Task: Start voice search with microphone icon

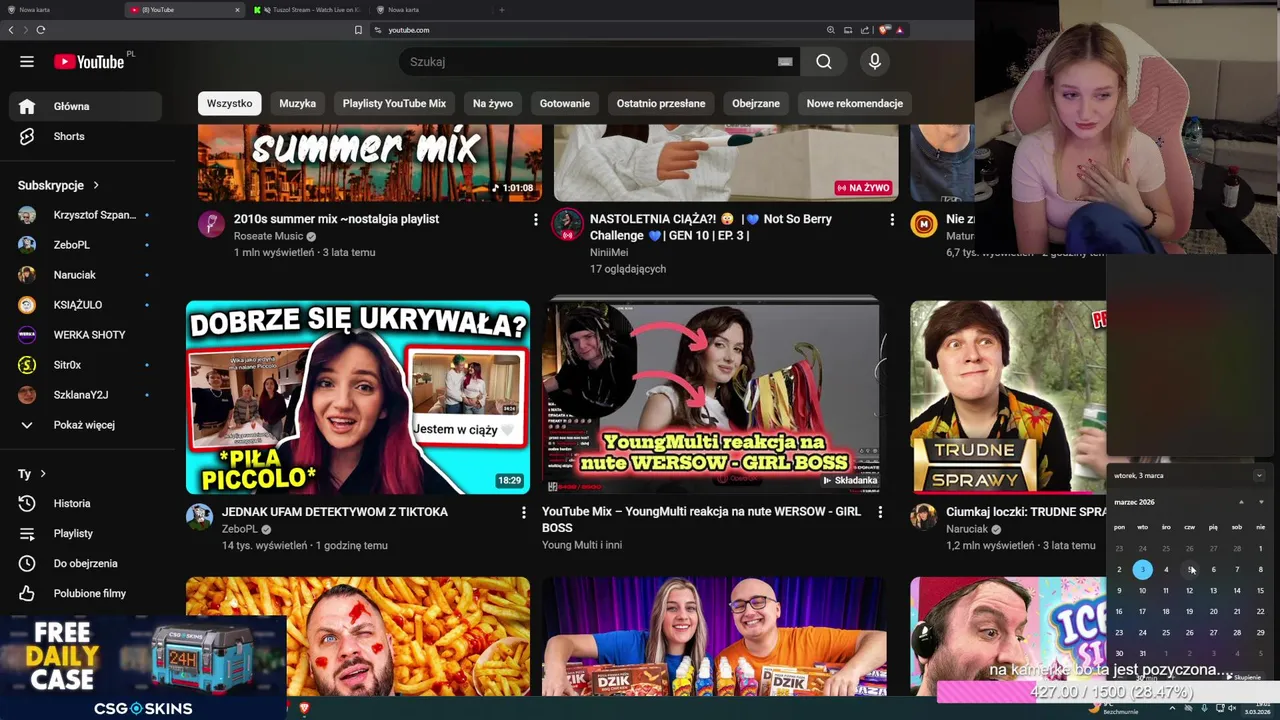Action: [875, 62]
